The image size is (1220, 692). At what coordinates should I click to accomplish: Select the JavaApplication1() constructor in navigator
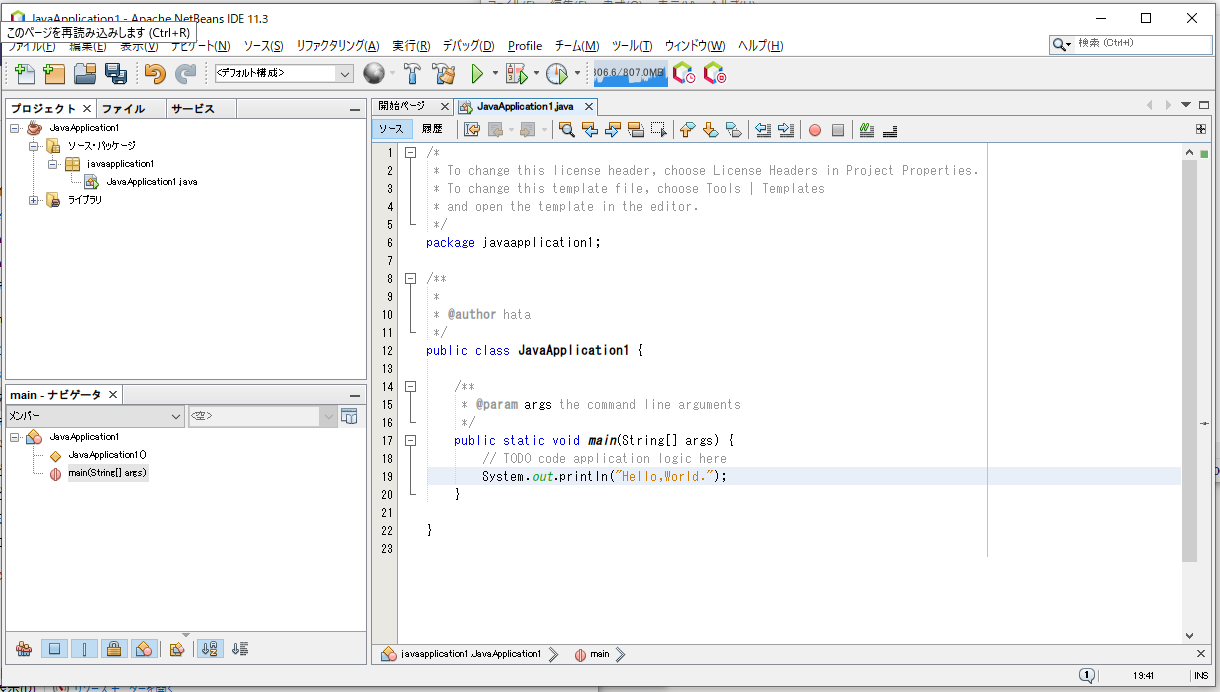[x=107, y=455]
